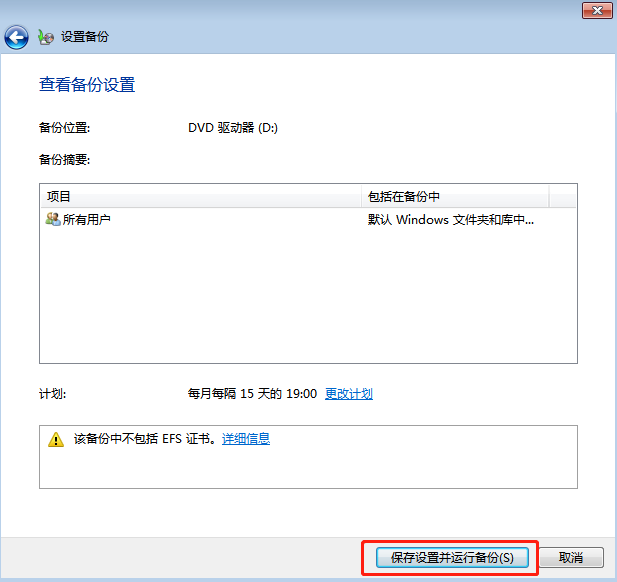The height and width of the screenshot is (582, 617).
Task: Click the 备份摘要: label
Action: pyautogui.click(x=65, y=160)
